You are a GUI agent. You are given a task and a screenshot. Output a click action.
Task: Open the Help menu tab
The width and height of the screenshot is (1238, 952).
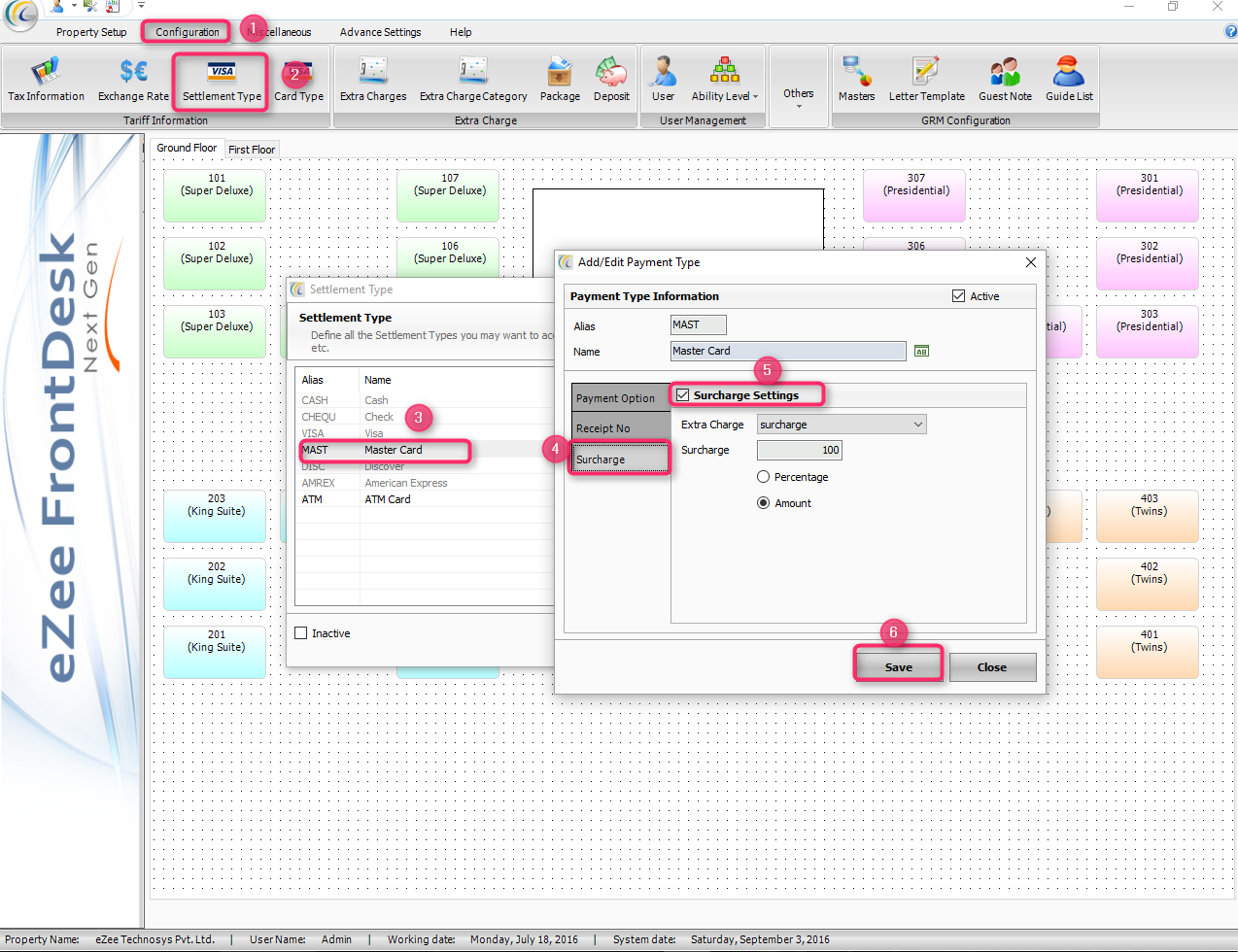coord(461,32)
